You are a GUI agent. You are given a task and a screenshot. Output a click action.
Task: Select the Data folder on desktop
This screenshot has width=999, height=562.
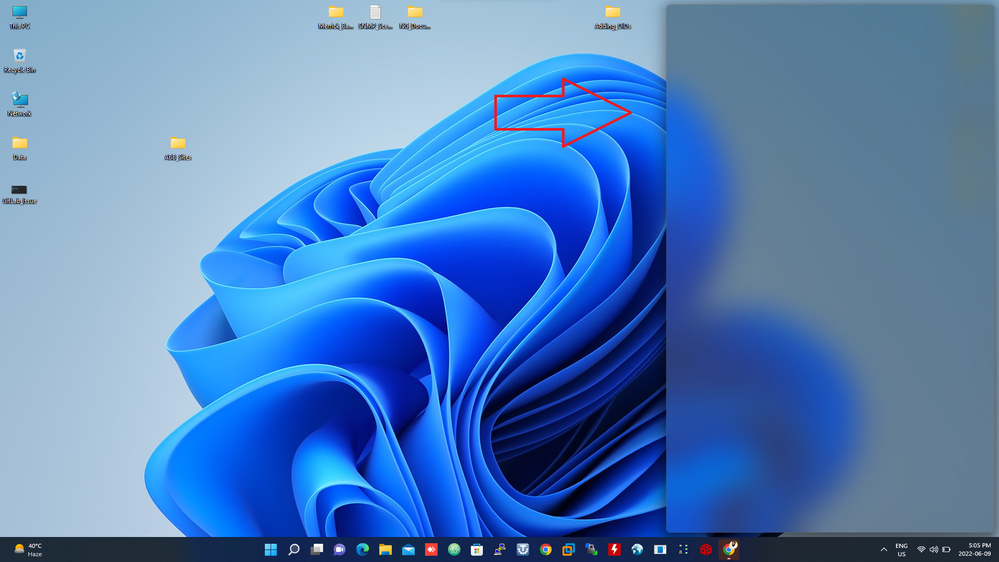(x=20, y=148)
